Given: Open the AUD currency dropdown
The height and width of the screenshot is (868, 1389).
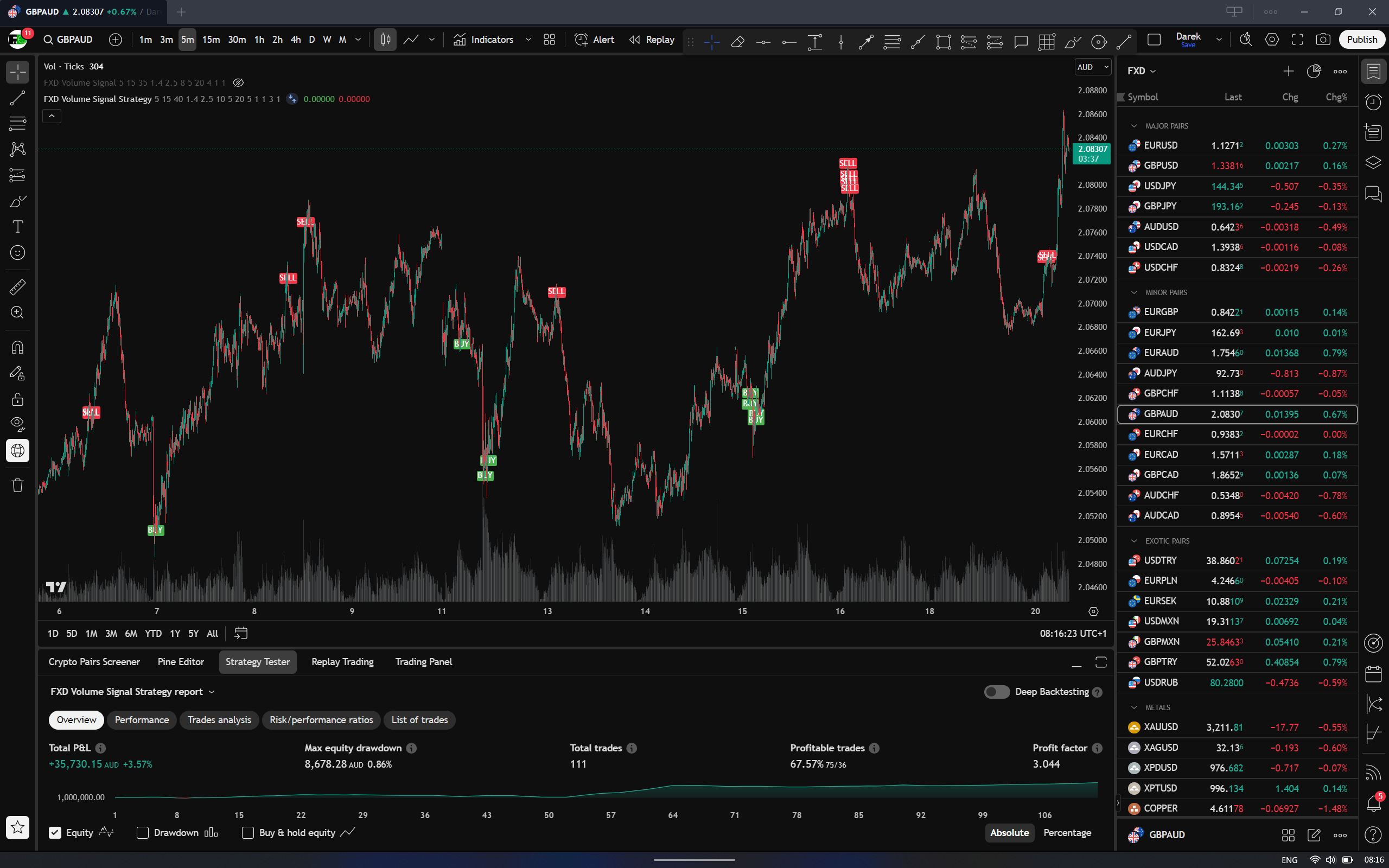Looking at the screenshot, I should click(1092, 67).
